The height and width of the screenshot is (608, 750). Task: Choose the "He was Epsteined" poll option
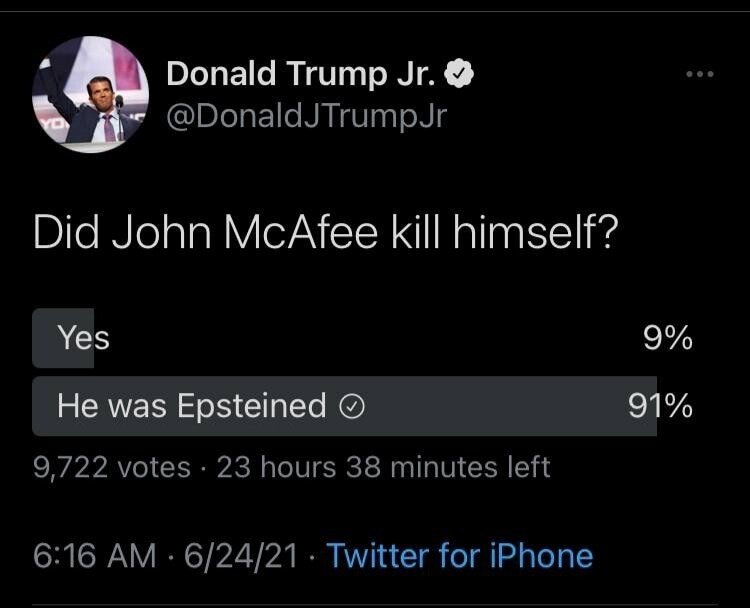point(192,406)
